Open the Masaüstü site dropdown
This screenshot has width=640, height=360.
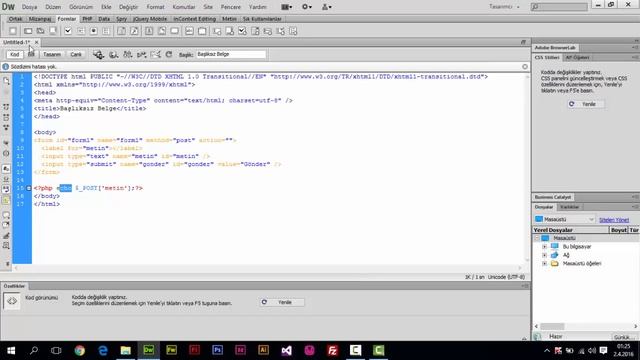click(x=564, y=220)
